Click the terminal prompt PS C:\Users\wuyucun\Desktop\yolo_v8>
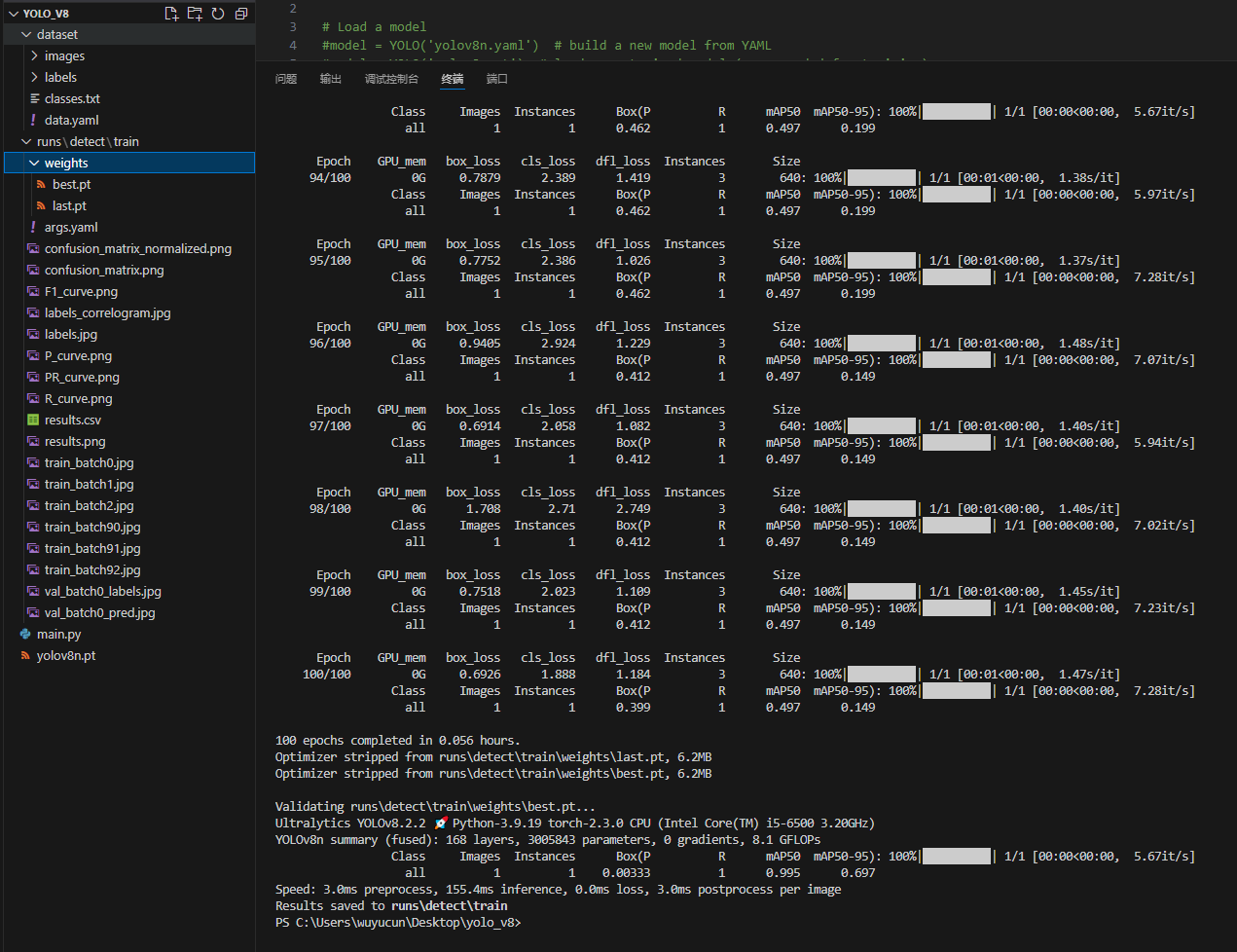1237x952 pixels. (398, 922)
